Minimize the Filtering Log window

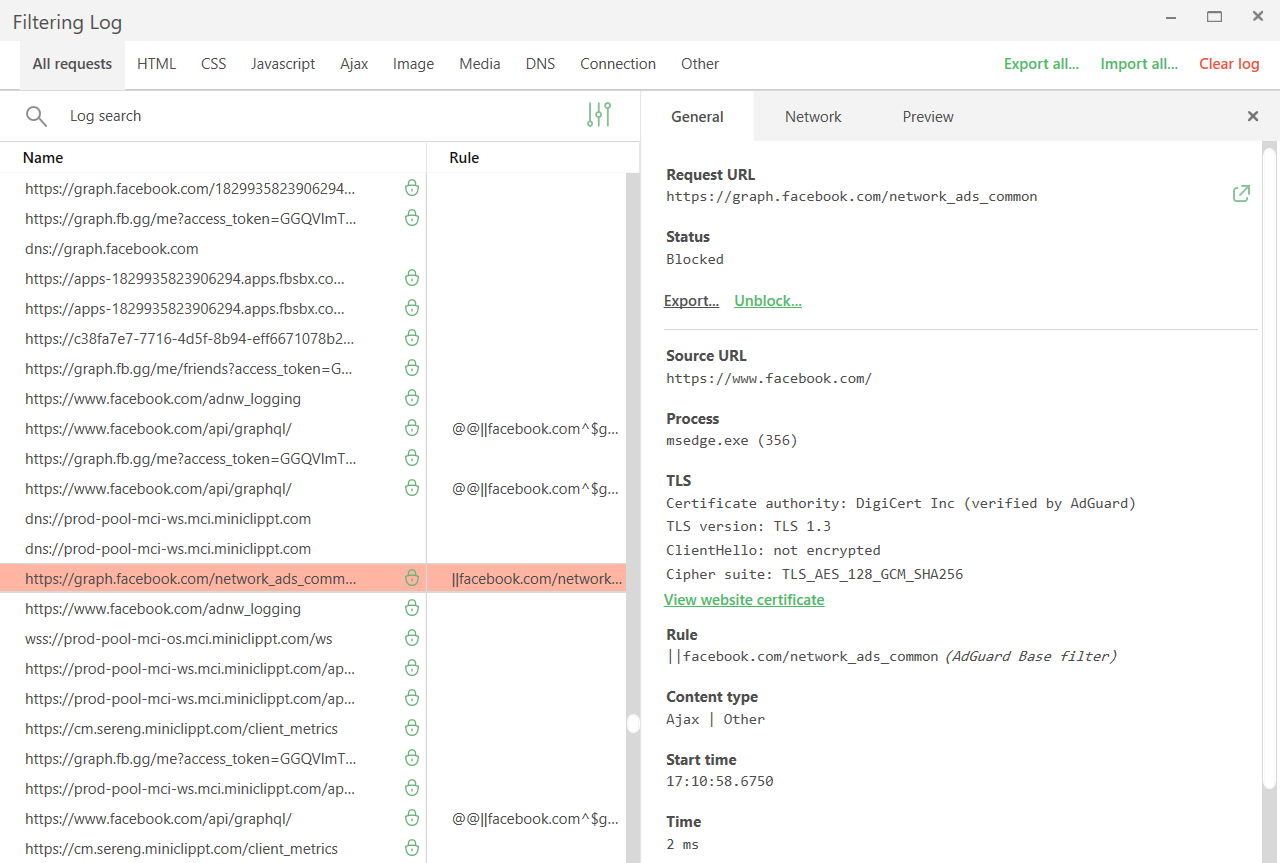[1171, 17]
